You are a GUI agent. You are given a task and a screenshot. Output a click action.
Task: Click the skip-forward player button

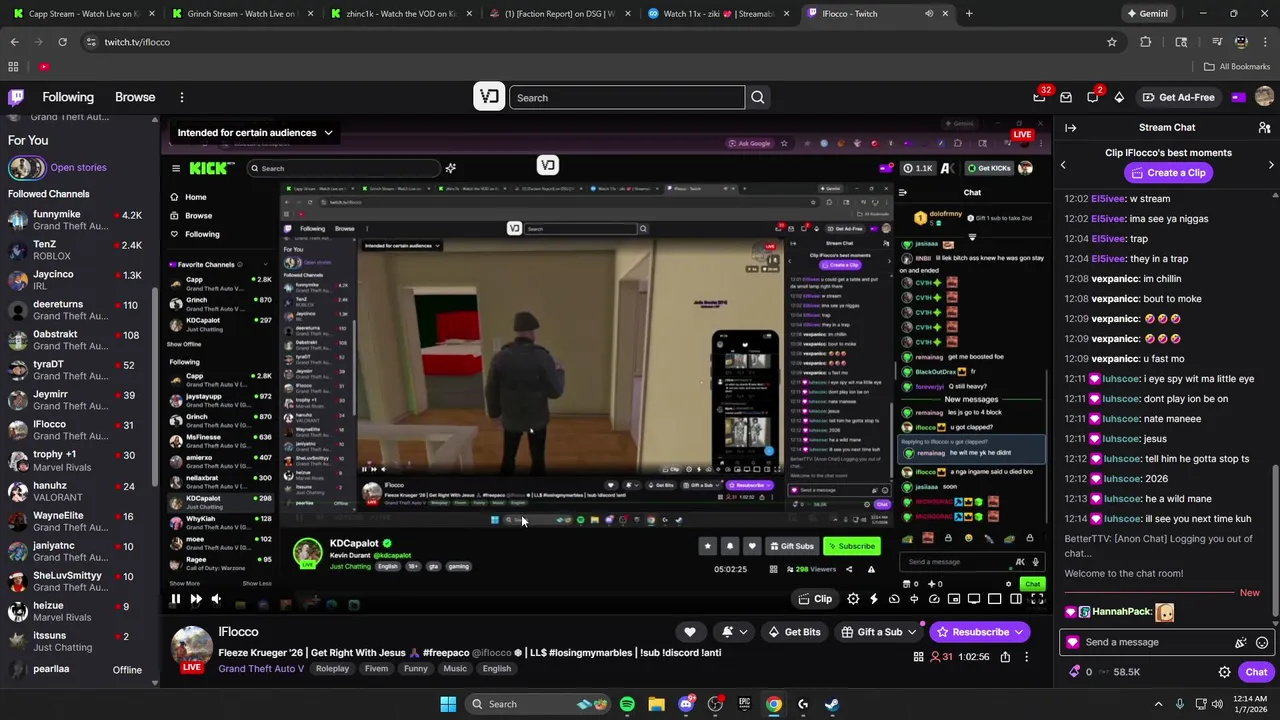pos(196,599)
